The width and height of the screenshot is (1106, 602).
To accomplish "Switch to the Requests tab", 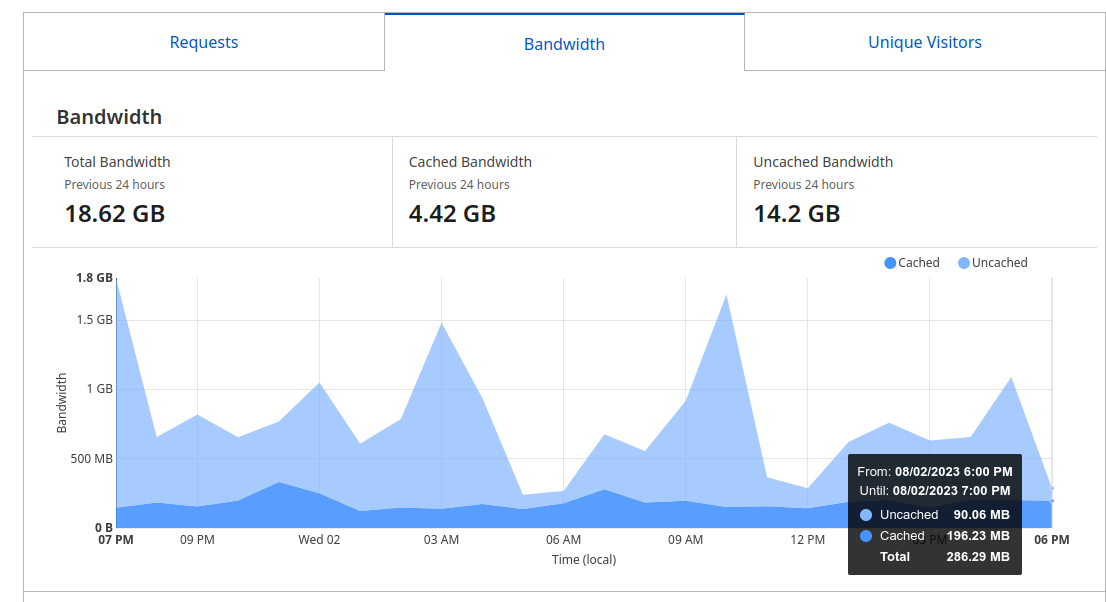I will (x=204, y=42).
